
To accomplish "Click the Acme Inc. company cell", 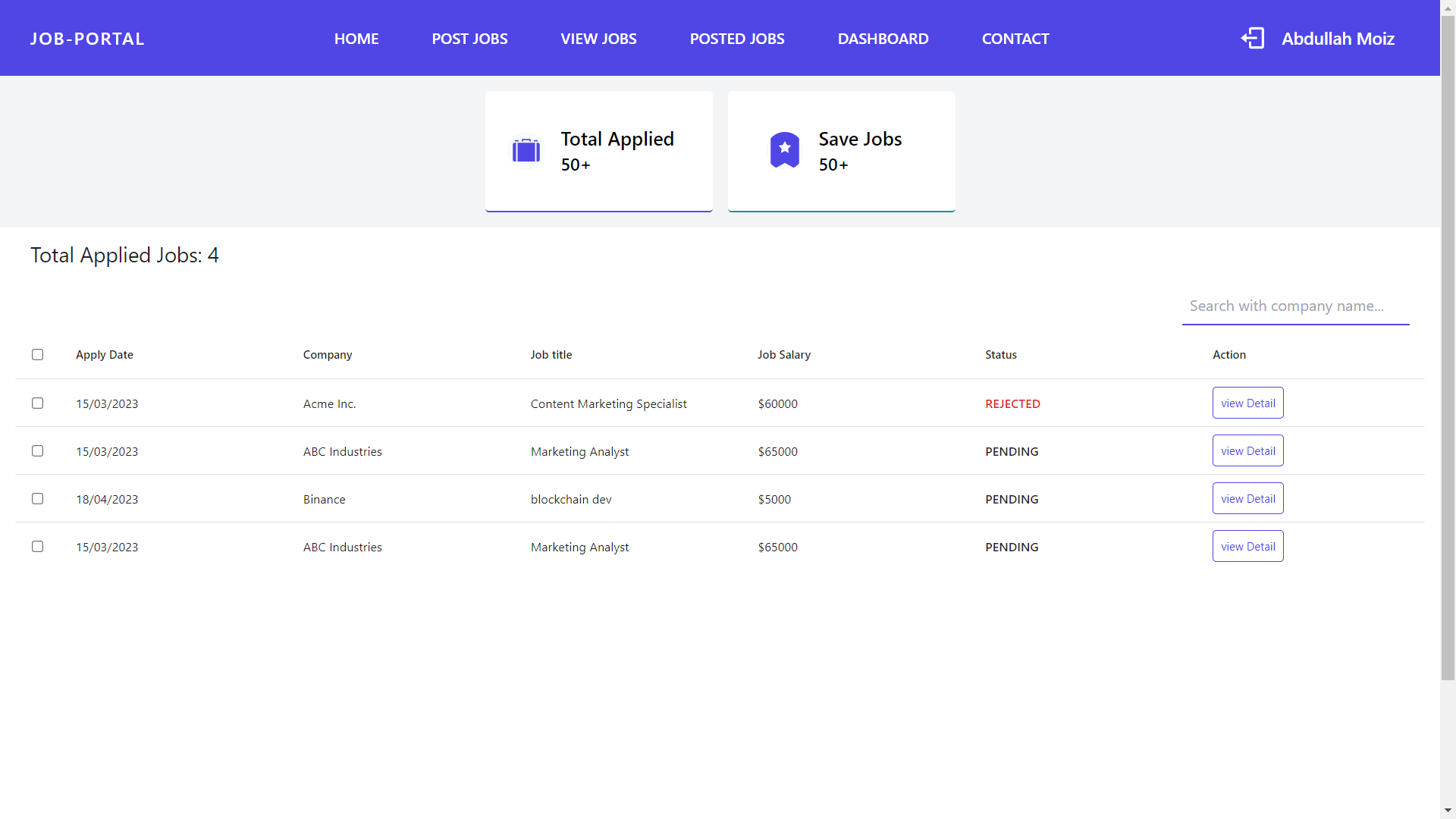I will tap(329, 403).
